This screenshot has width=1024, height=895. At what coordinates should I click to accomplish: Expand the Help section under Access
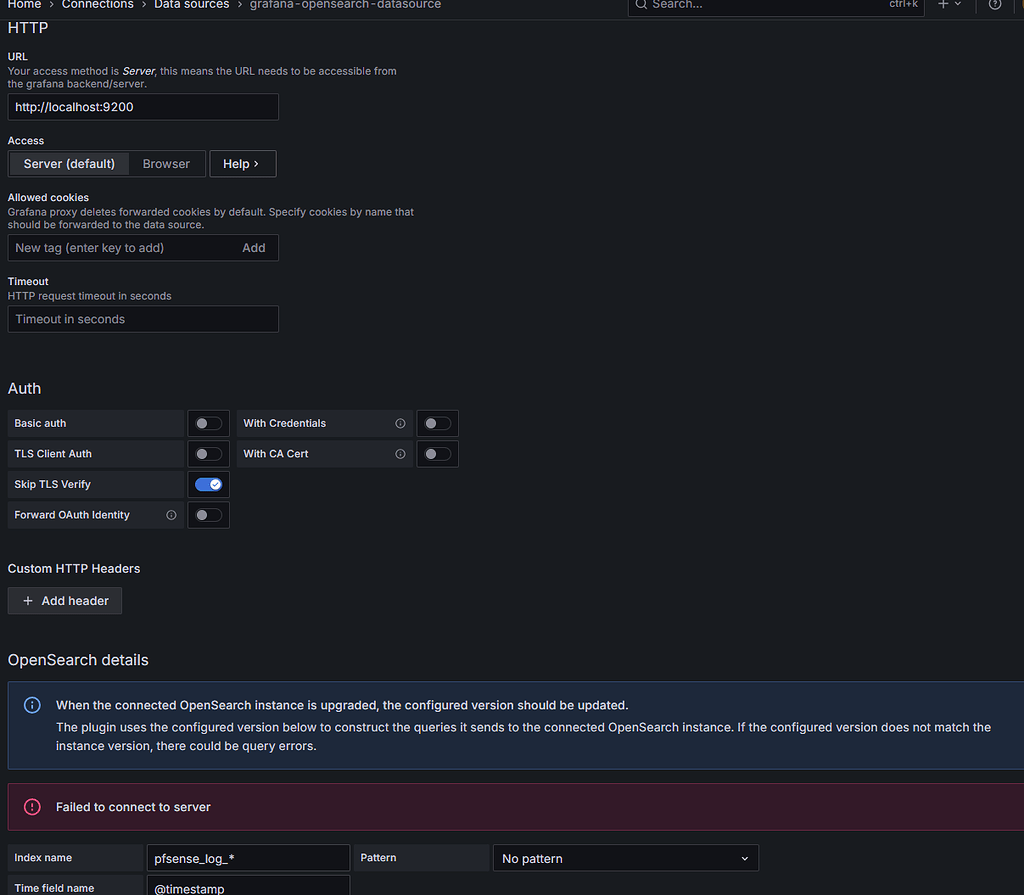242,163
